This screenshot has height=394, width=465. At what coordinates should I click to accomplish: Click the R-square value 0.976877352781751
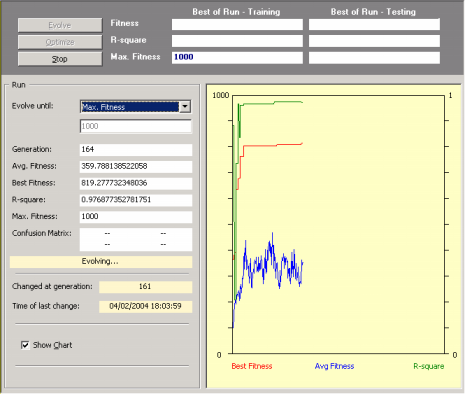136,200
